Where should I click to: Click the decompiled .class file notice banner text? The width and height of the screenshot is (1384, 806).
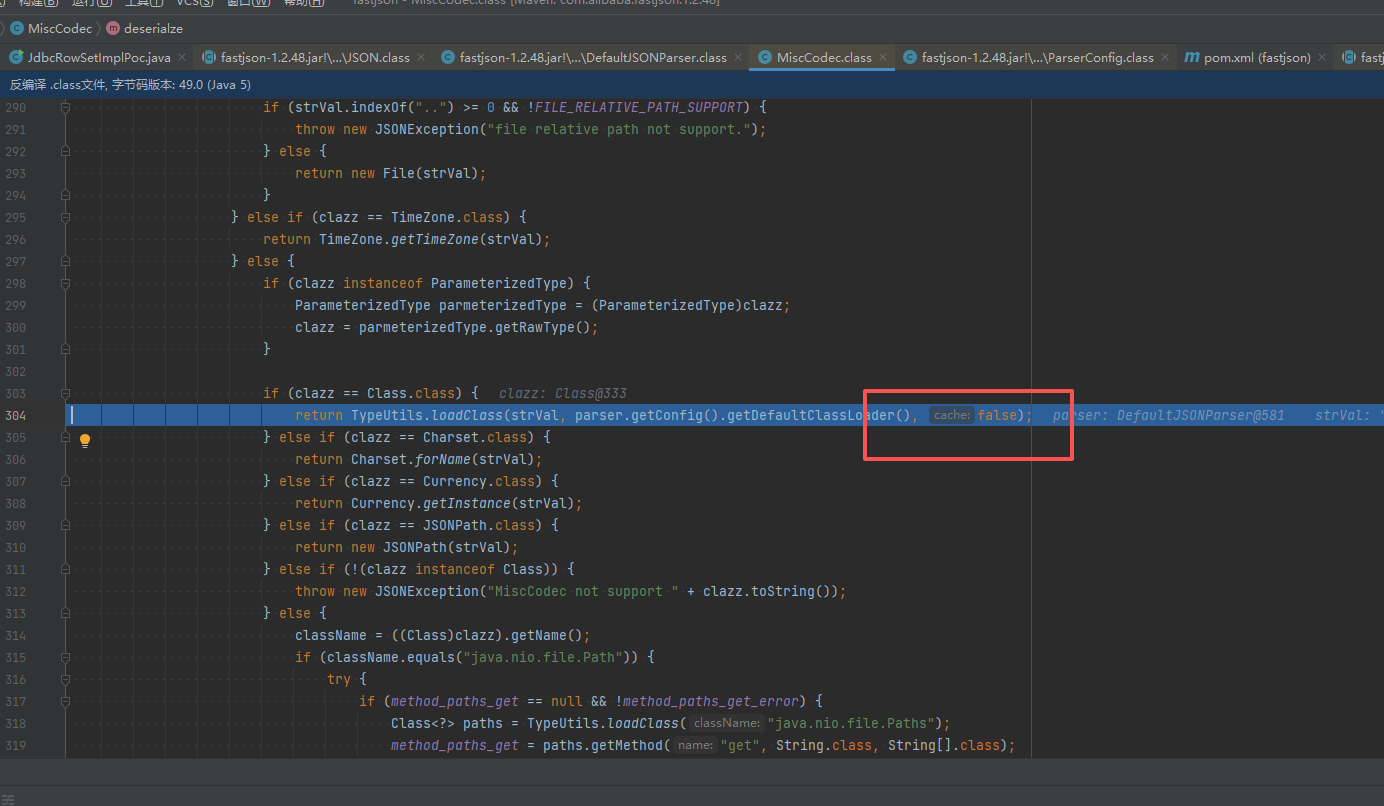(130, 85)
